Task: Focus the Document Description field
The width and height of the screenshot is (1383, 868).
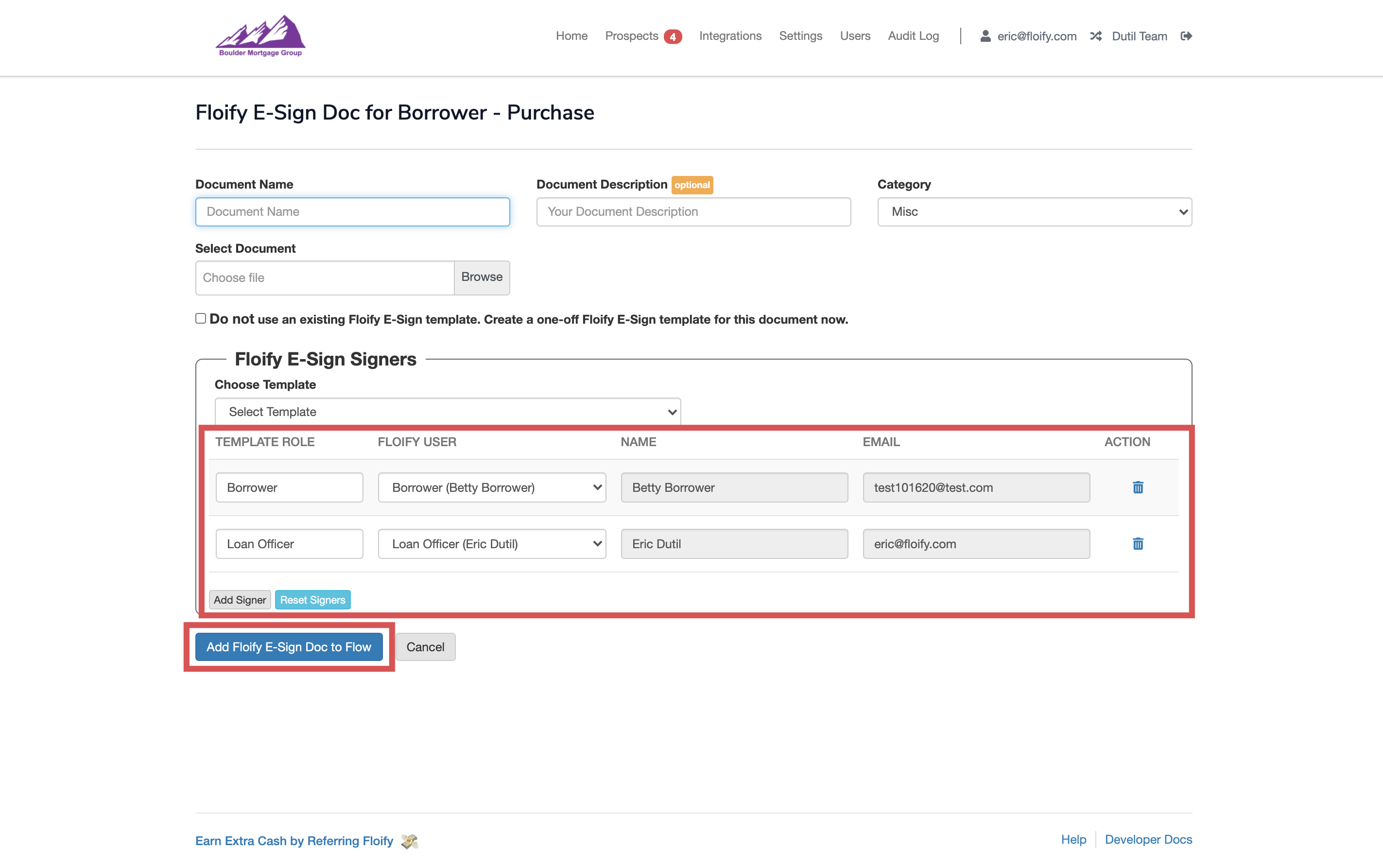Action: tap(693, 212)
